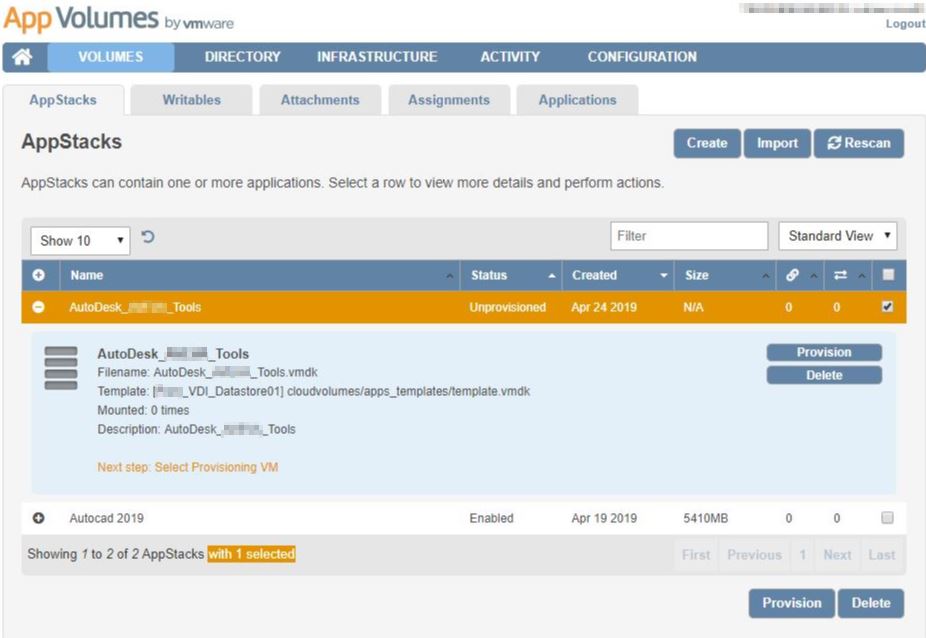This screenshot has height=638, width=926.
Task: Click the App Volumes logo
Action: coord(118,19)
